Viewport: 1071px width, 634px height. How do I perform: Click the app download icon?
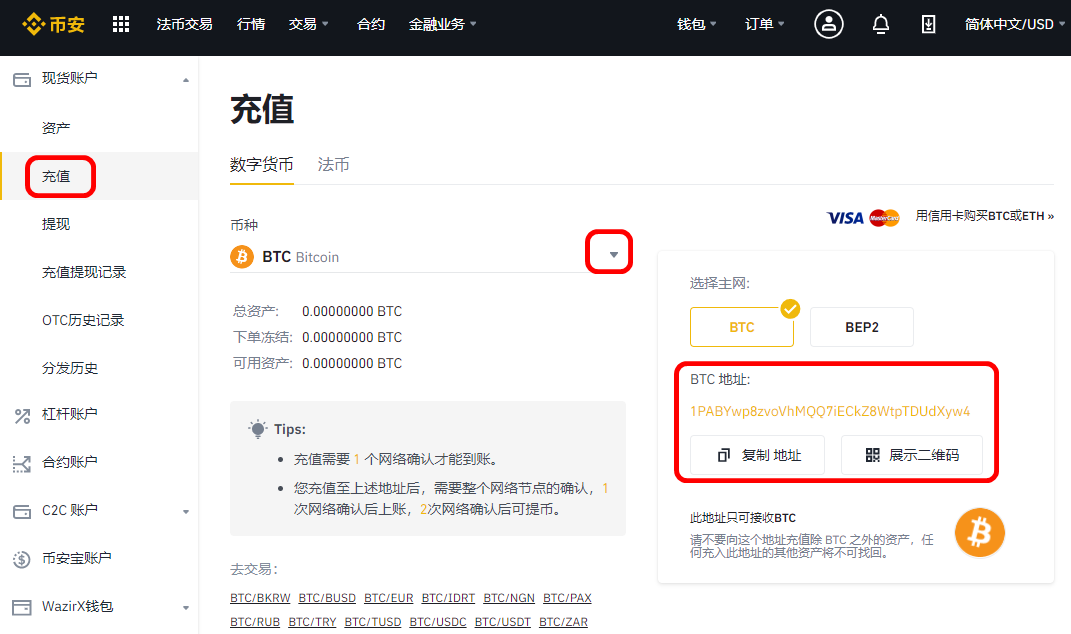coord(928,25)
